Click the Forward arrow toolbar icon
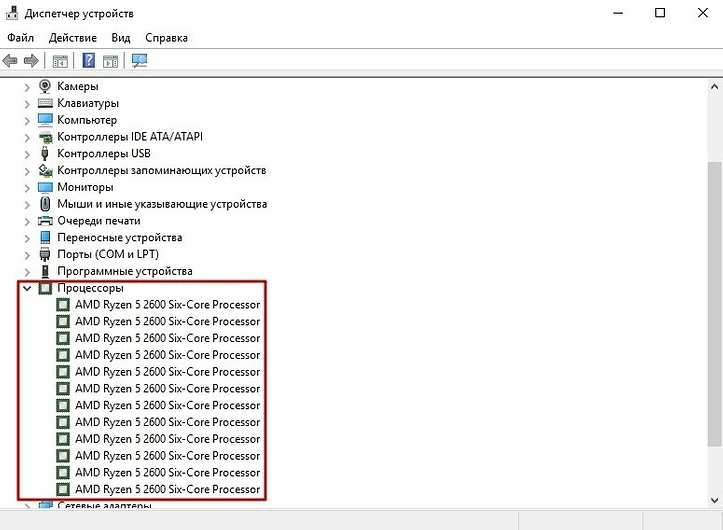This screenshot has width=723, height=530. point(31,61)
